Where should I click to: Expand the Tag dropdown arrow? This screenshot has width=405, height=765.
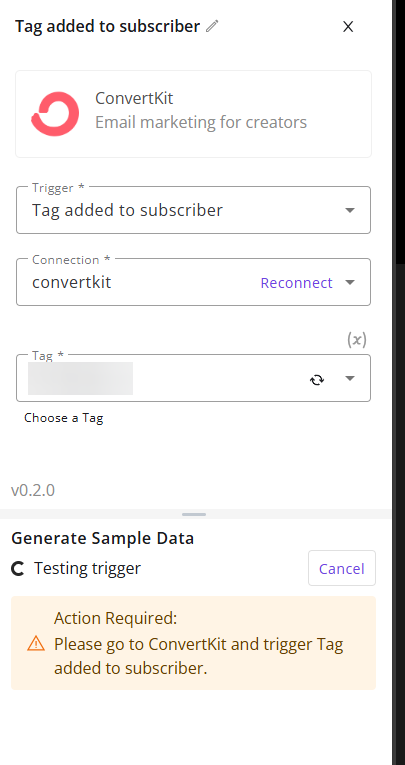(x=350, y=378)
